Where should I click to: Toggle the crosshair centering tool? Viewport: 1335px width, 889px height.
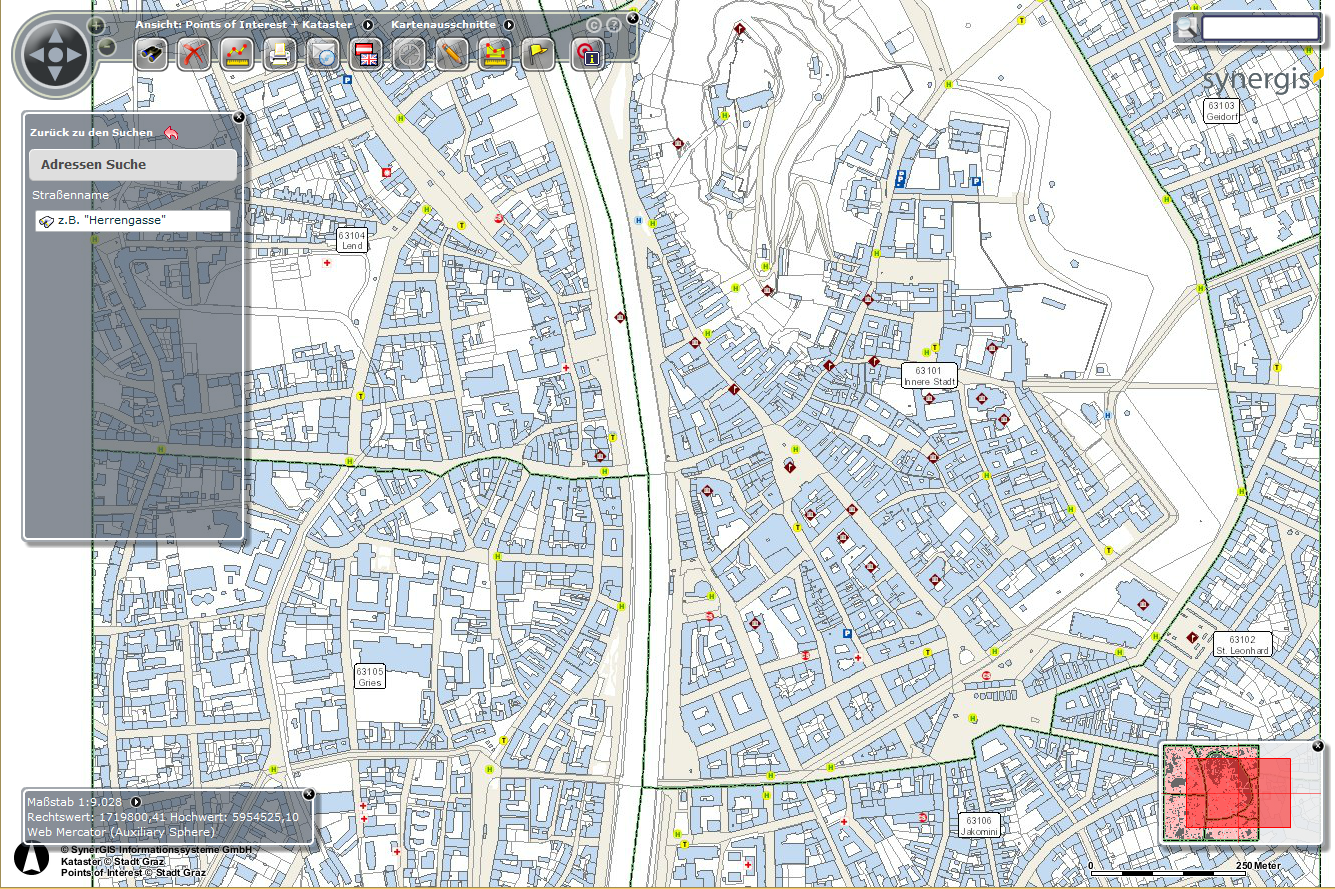tap(408, 54)
